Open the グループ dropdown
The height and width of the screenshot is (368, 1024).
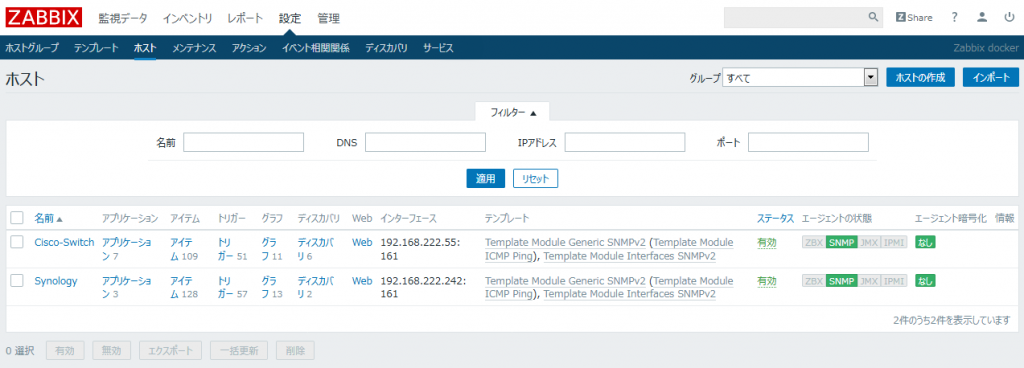coord(799,78)
